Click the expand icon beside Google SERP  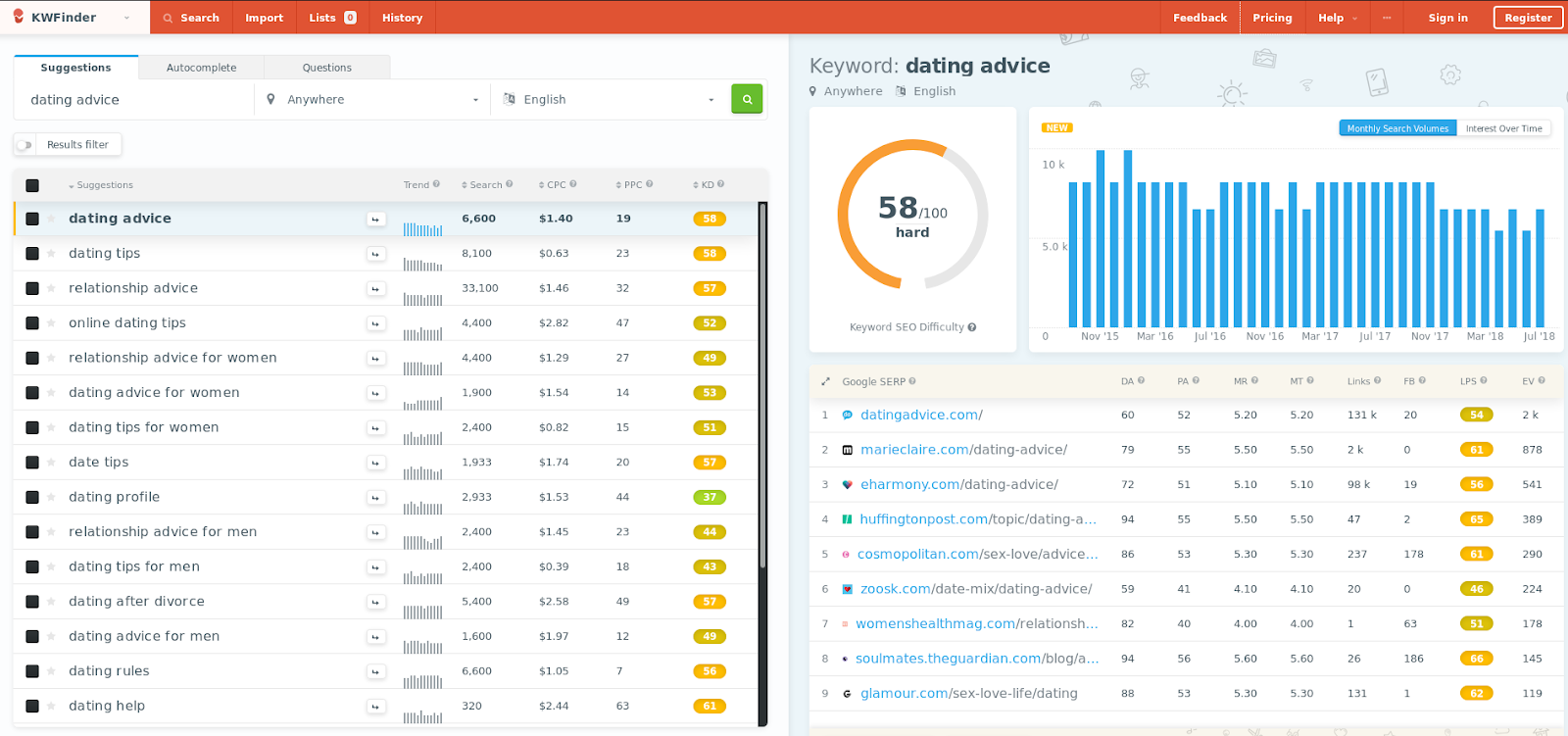pos(825,382)
